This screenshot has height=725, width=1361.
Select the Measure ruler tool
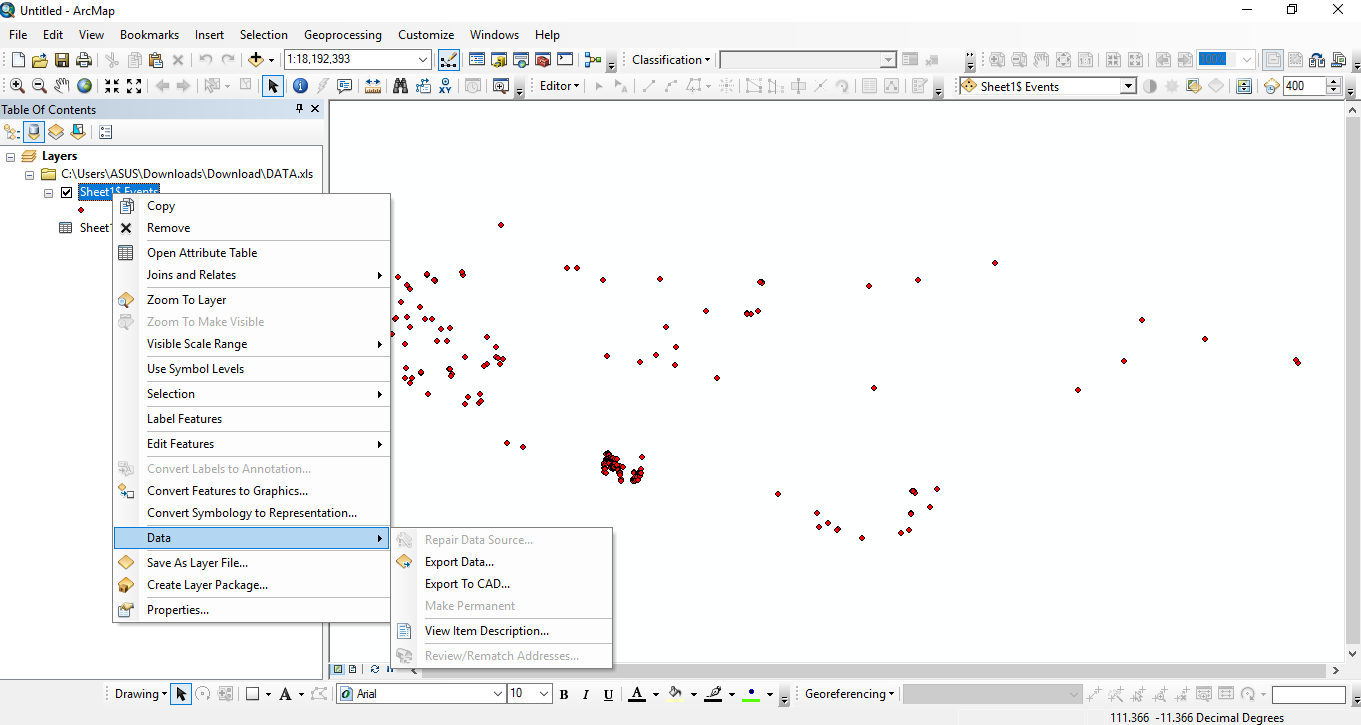[x=372, y=86]
